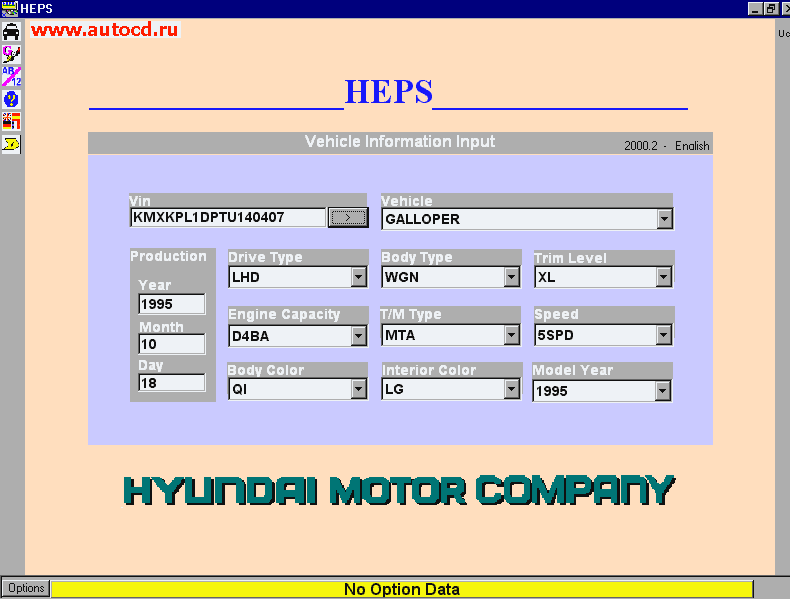Image resolution: width=790 pixels, height=599 pixels.
Task: Click the Production Year field showing 1995
Action: click(172, 304)
